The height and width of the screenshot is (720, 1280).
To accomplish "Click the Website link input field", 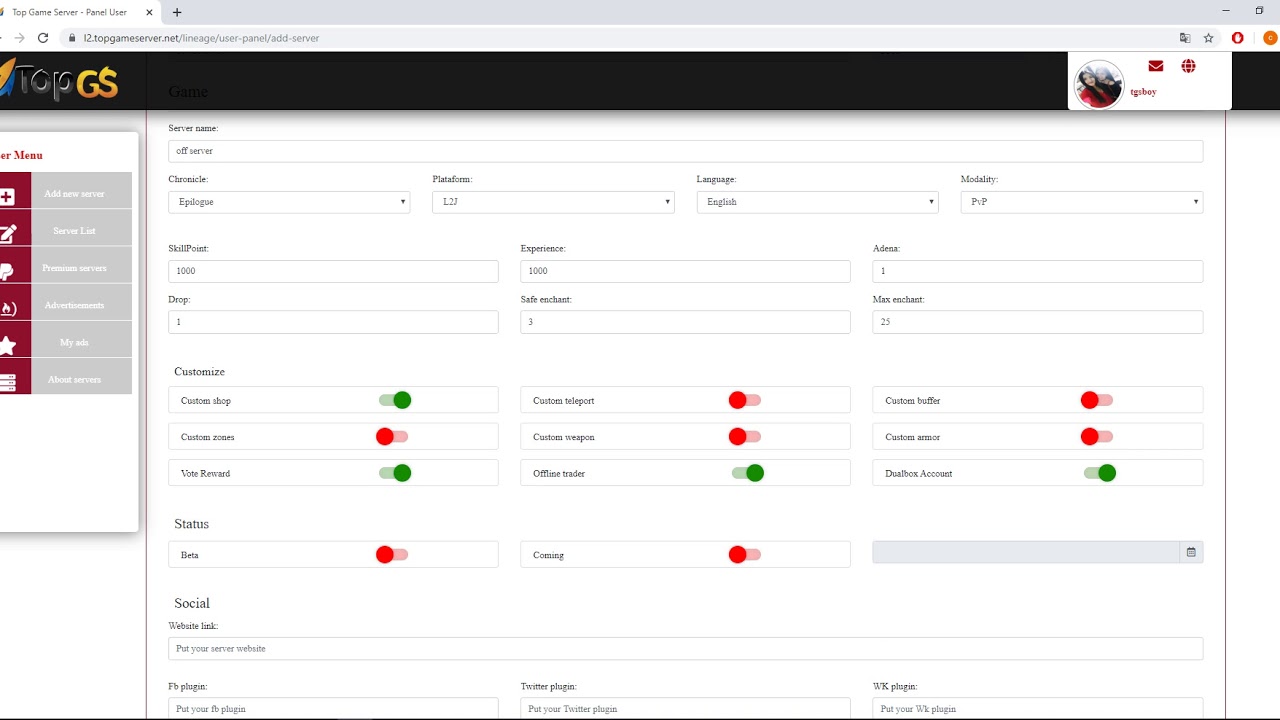I will tap(685, 649).
